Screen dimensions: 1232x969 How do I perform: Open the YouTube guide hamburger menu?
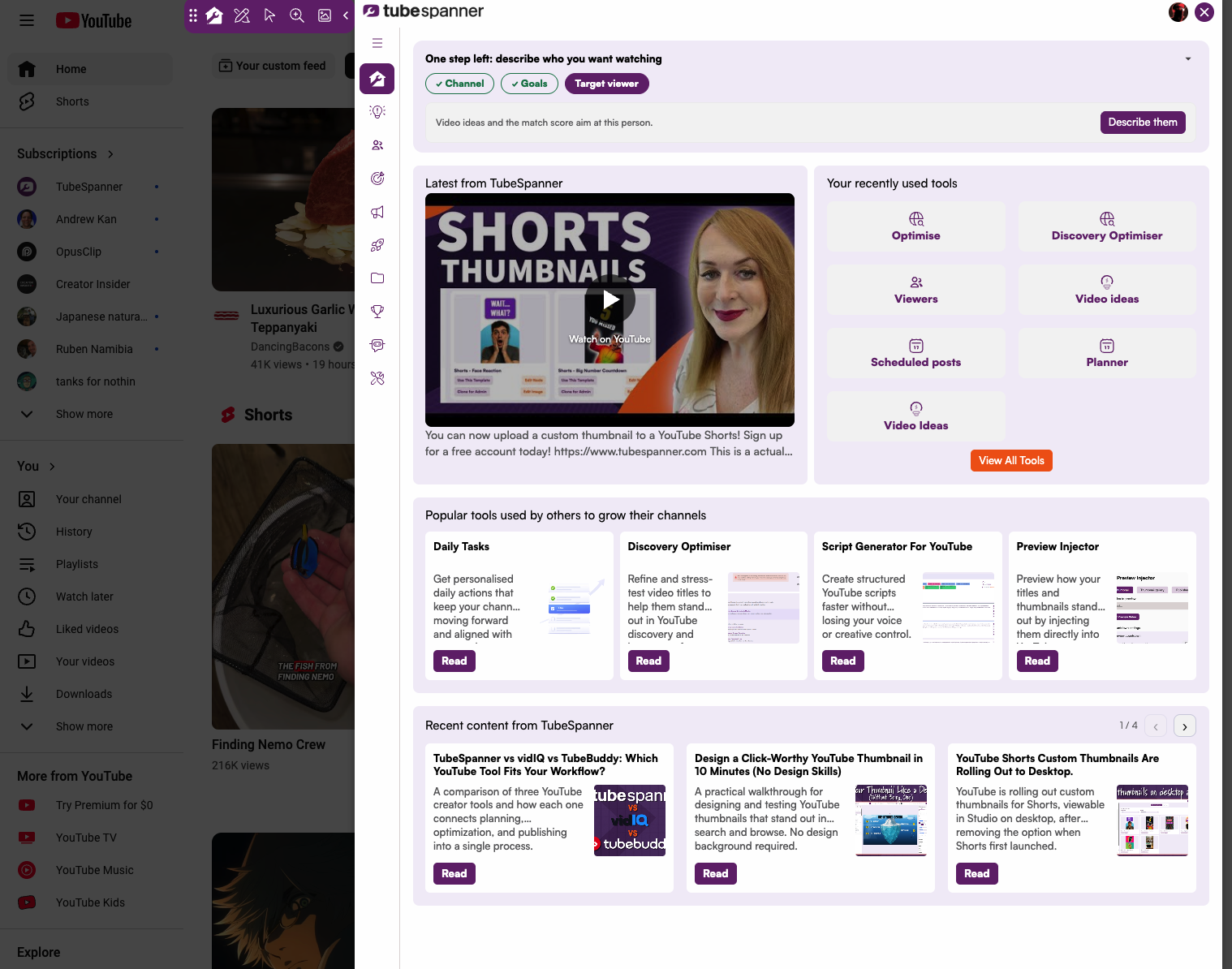27,20
